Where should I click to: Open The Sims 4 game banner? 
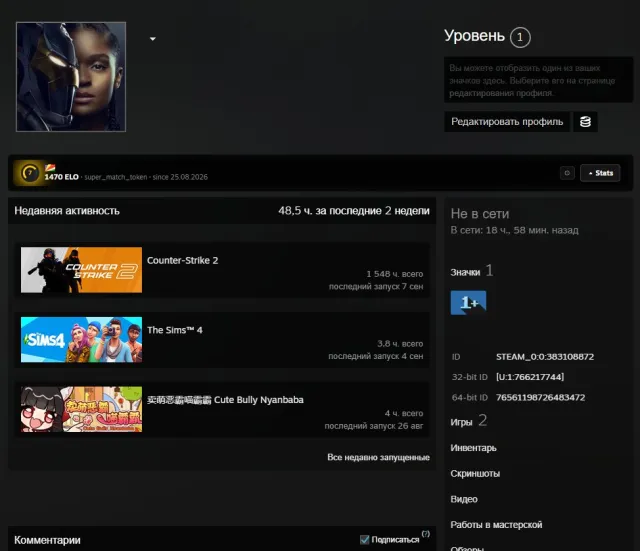tap(82, 340)
